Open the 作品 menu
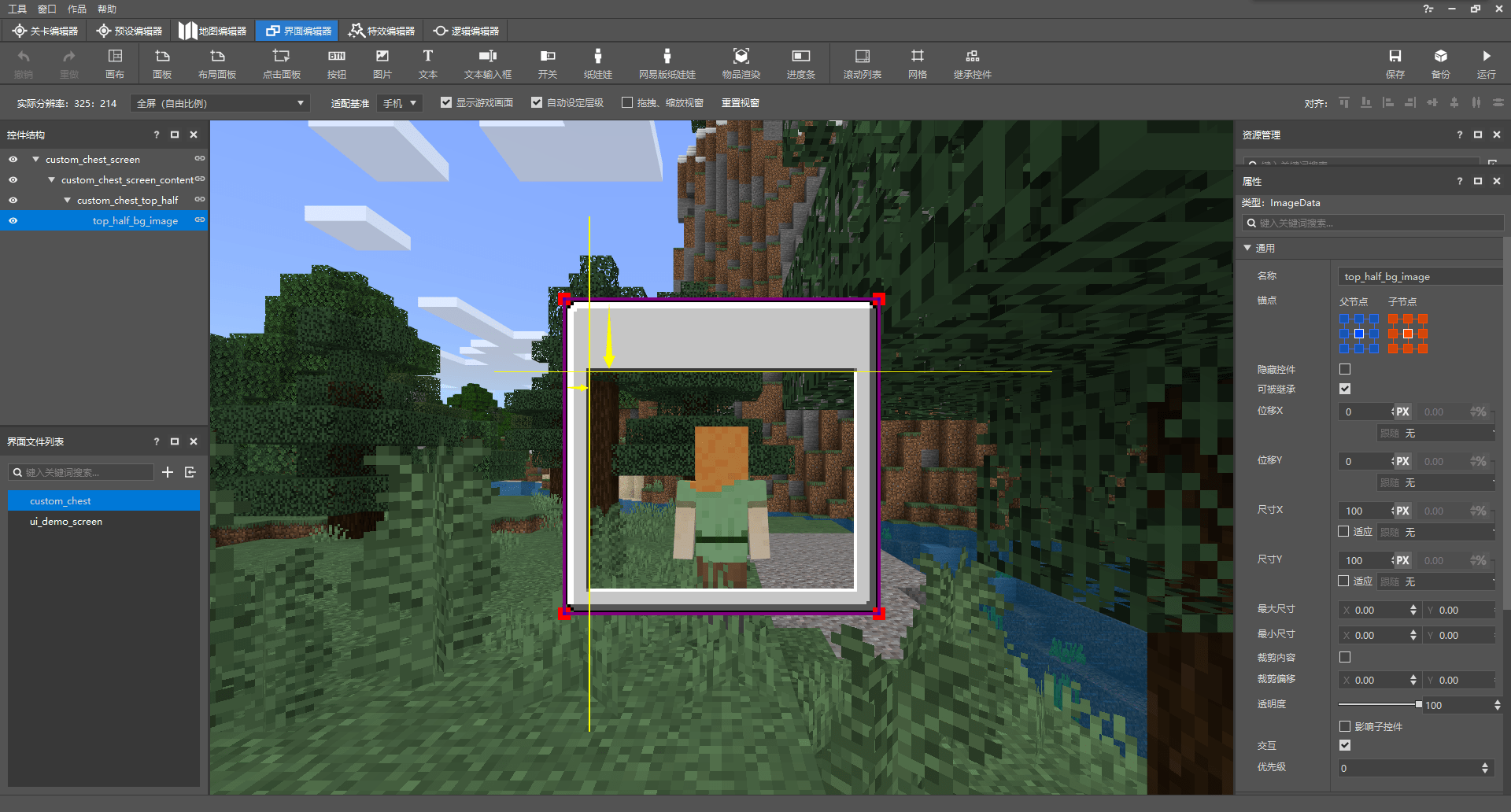Image resolution: width=1511 pixels, height=812 pixels. (77, 9)
